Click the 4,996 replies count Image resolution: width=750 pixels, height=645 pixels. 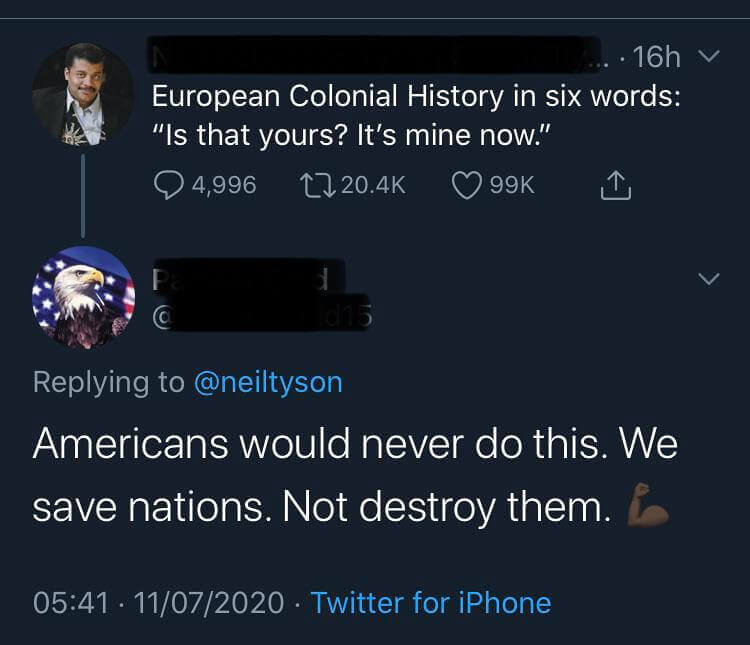coord(221,185)
